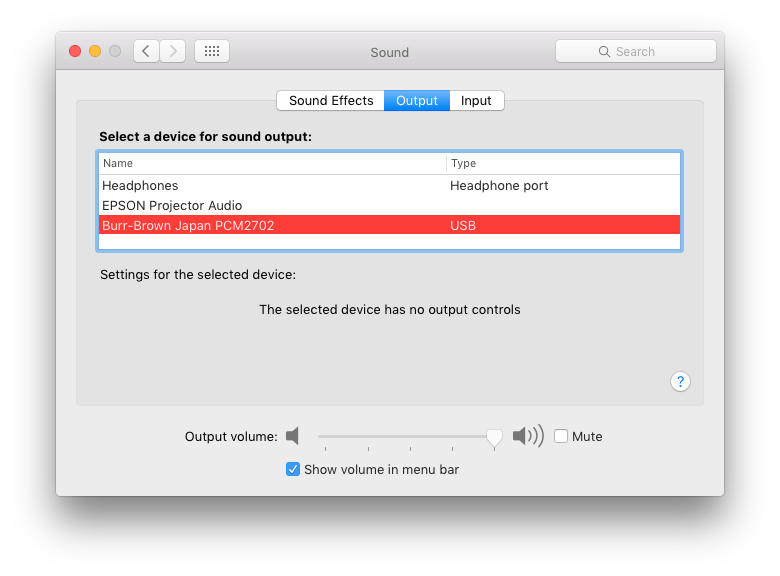Viewport: 780px width, 576px height.
Task: Click the high volume speaker icon
Action: point(527,436)
